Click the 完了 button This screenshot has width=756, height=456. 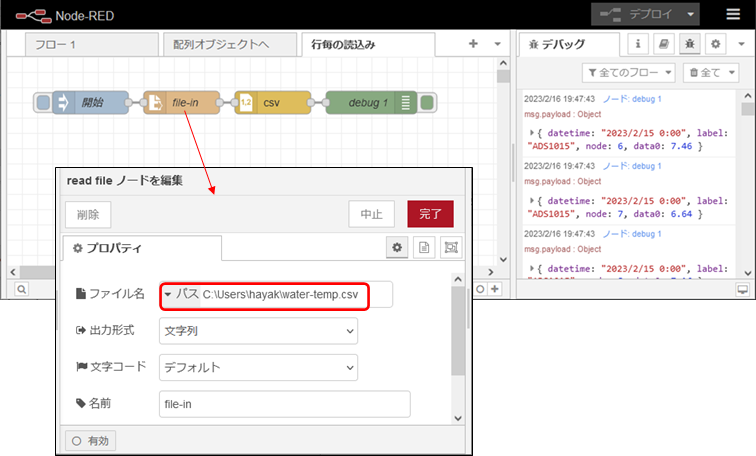point(430,213)
